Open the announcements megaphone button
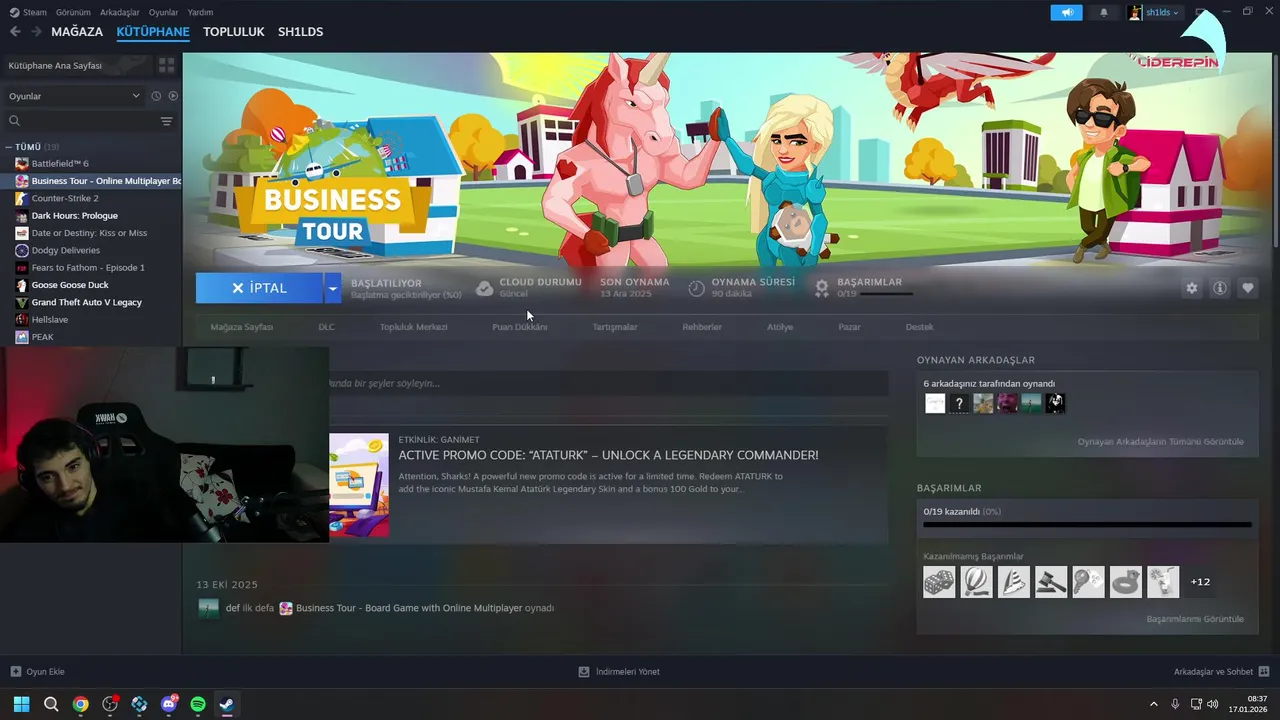Screen dimensions: 1280x720 [1066, 13]
